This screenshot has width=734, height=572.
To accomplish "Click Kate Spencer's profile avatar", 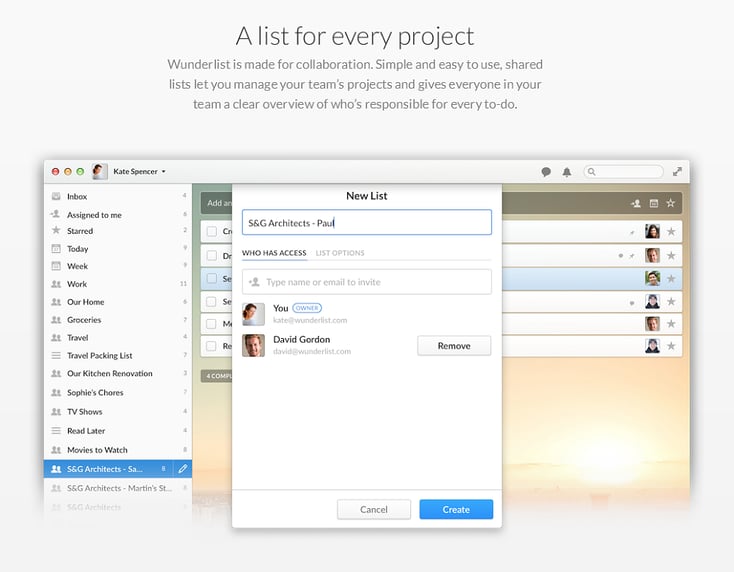I will 100,171.
